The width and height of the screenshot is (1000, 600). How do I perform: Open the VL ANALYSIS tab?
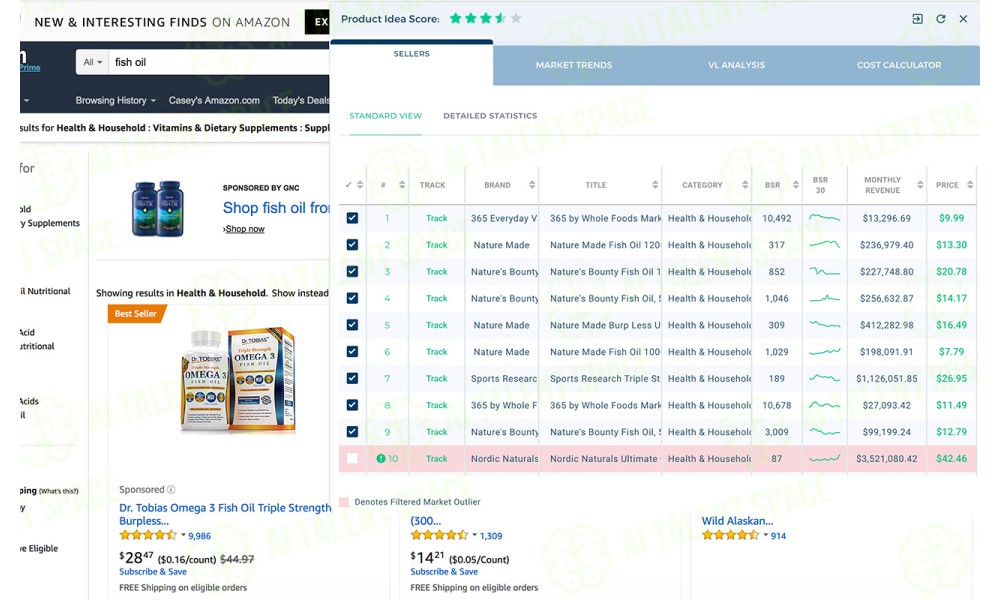[736, 65]
